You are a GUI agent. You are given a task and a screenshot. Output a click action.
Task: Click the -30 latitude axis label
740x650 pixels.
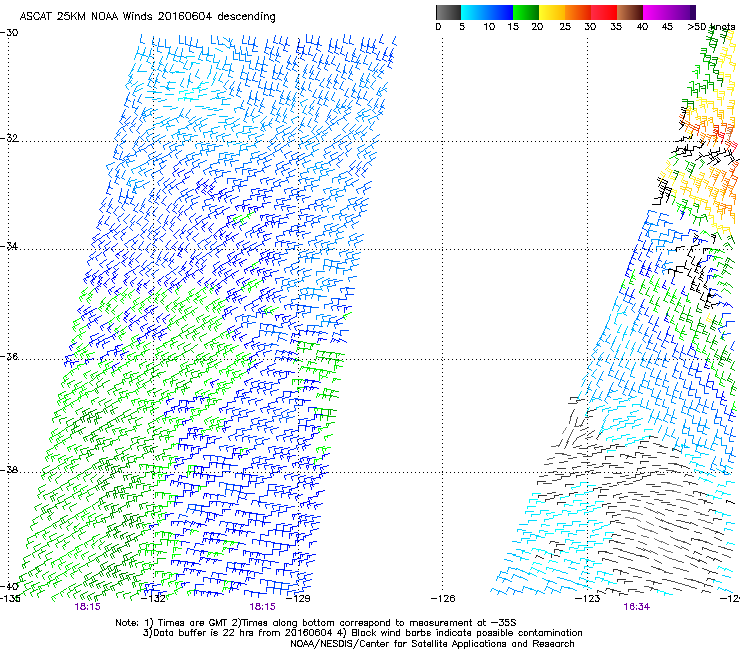click(9, 33)
